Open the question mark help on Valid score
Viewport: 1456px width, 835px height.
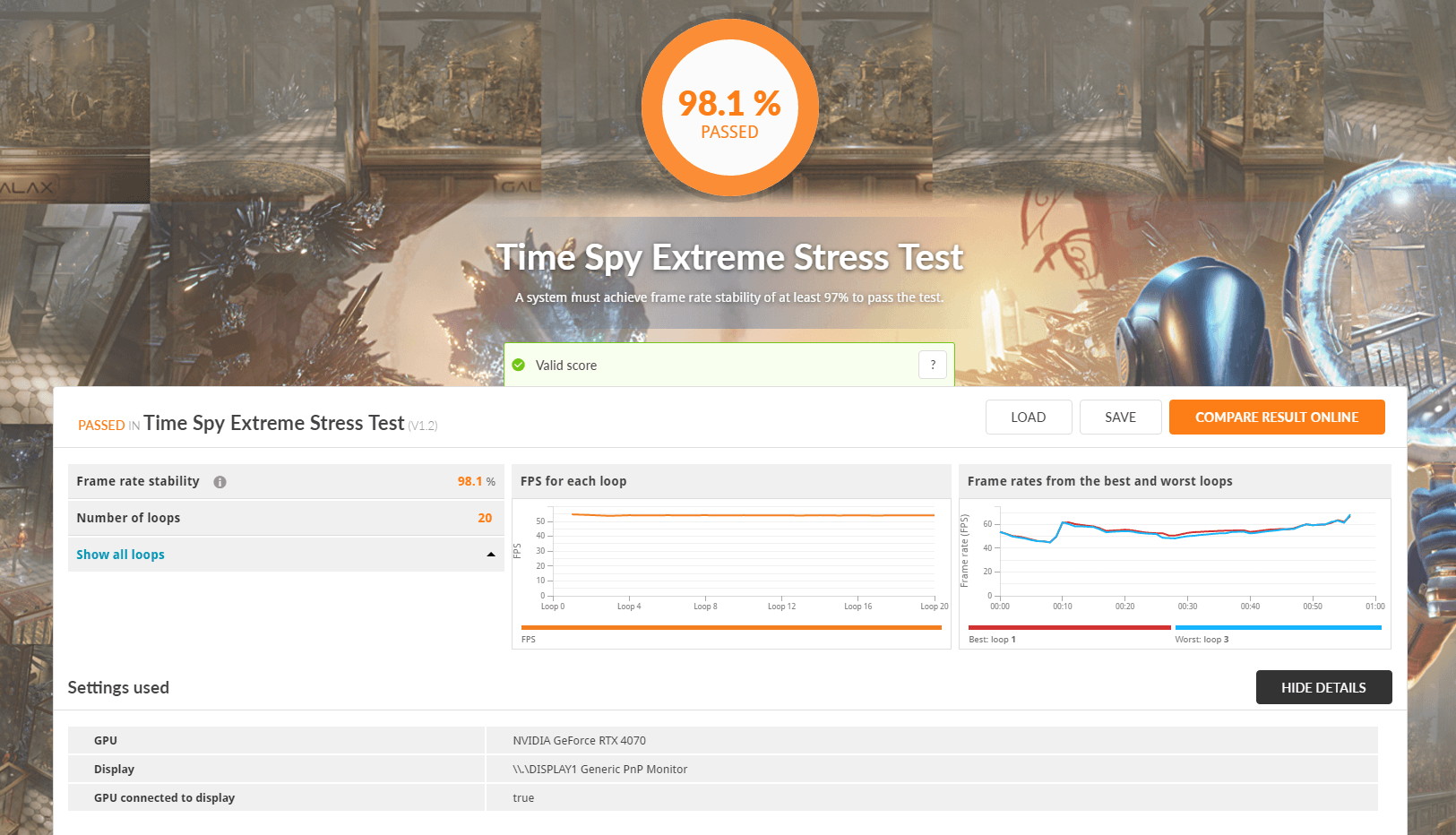click(x=933, y=365)
